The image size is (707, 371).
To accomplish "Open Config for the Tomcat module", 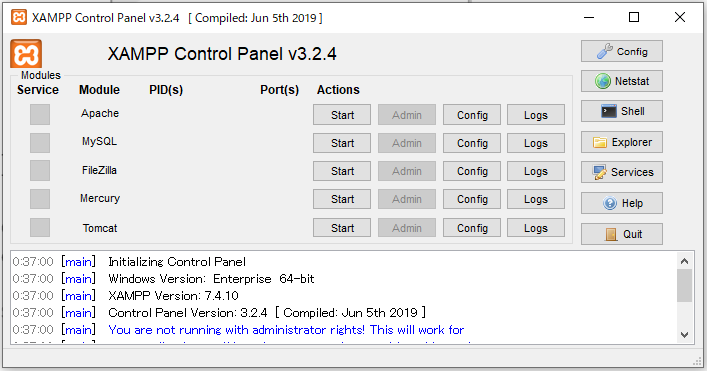I will click(x=472, y=228).
